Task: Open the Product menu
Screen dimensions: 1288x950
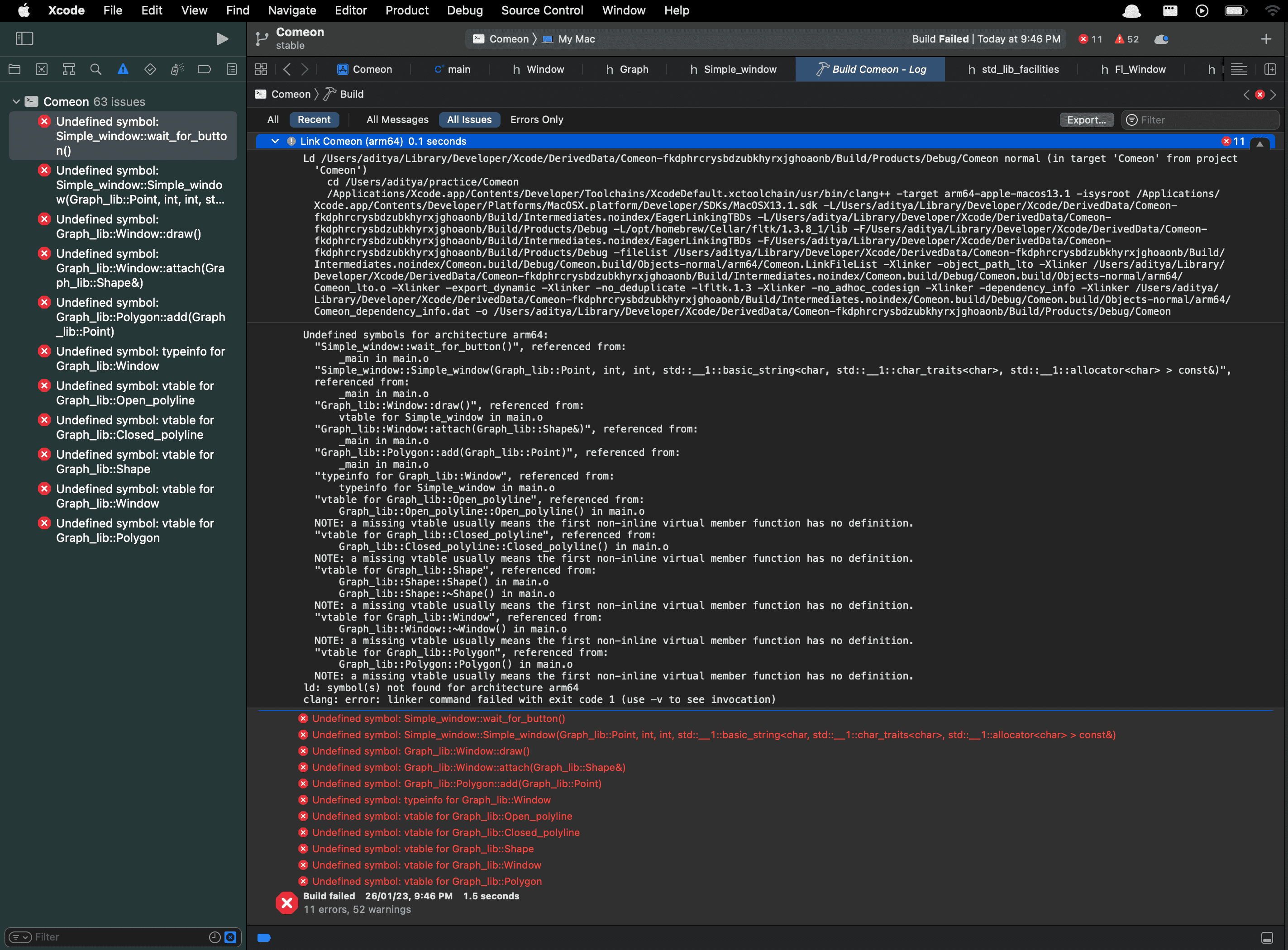Action: (x=407, y=10)
